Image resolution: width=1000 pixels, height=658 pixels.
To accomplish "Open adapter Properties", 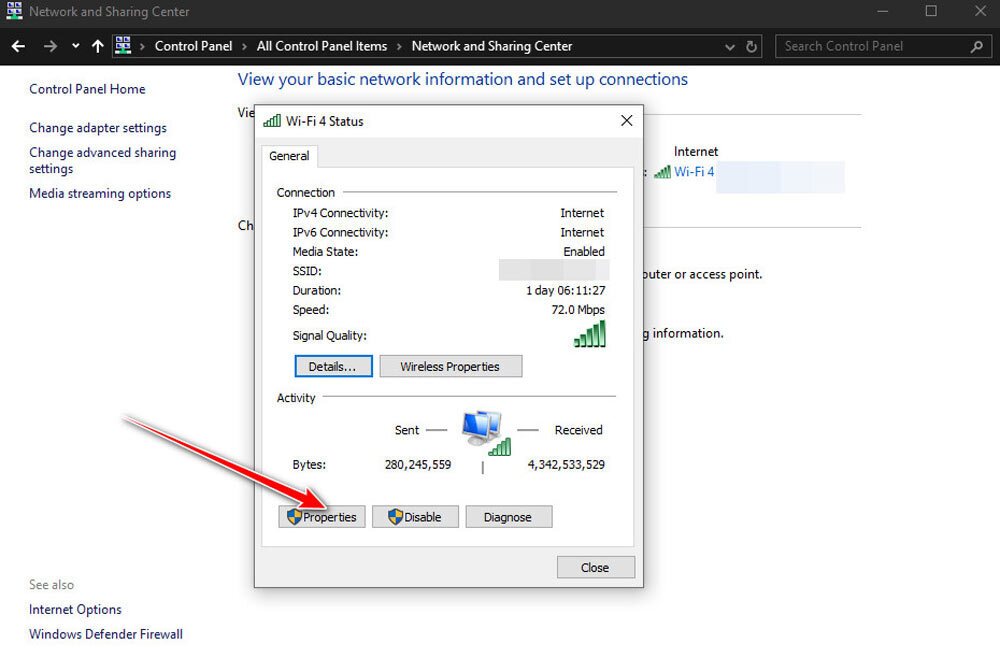I will coord(321,517).
